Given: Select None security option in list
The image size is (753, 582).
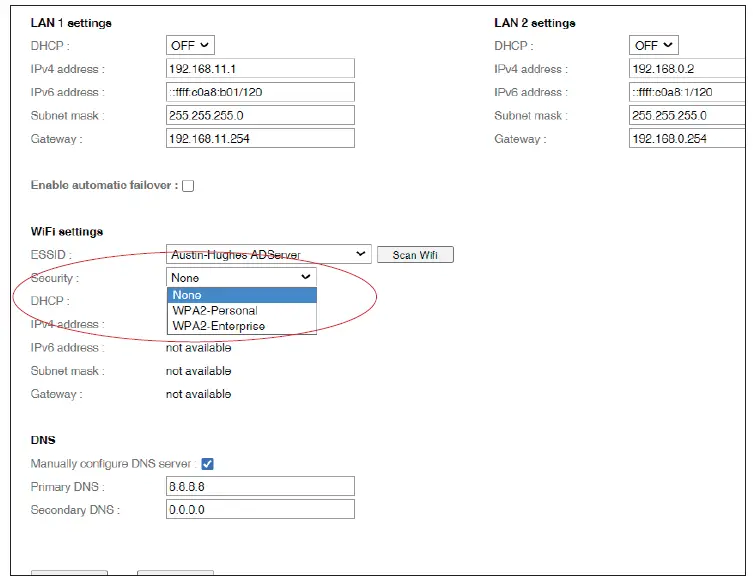Looking at the screenshot, I should point(241,295).
